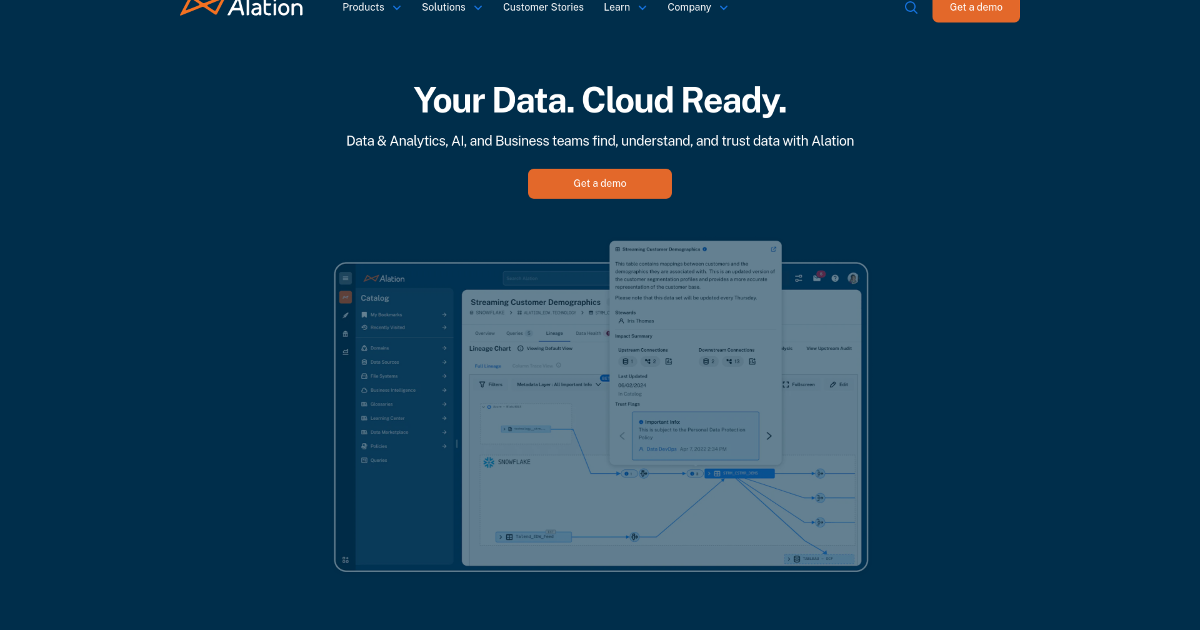Click the orange Get a demo button below the headline
The image size is (1200, 630).
(x=600, y=183)
